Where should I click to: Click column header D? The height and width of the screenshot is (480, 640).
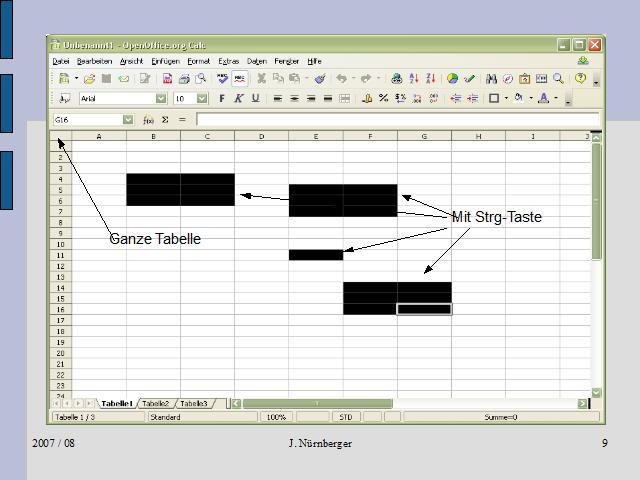point(262,136)
